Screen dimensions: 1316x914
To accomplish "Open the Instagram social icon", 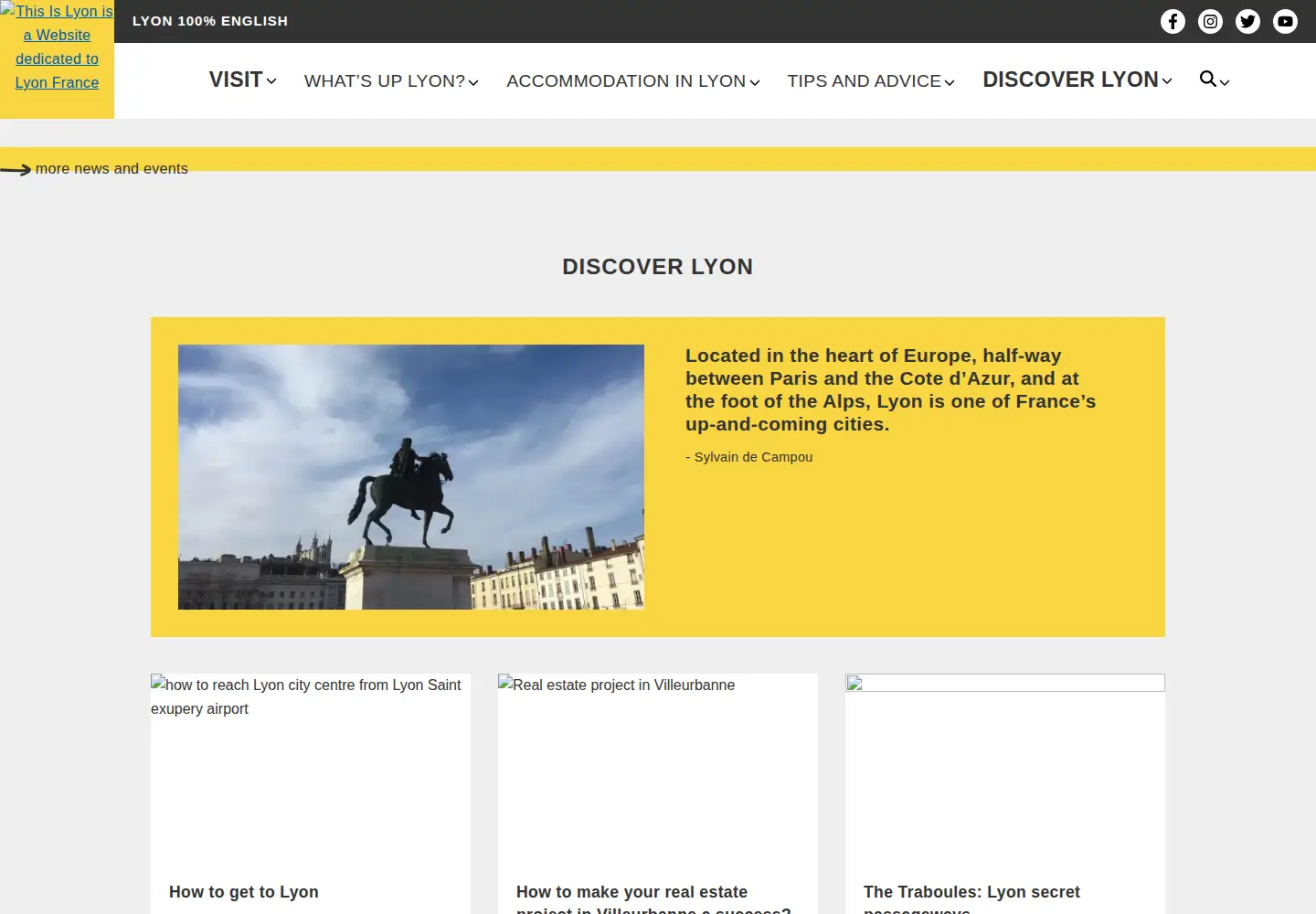I will [x=1210, y=21].
